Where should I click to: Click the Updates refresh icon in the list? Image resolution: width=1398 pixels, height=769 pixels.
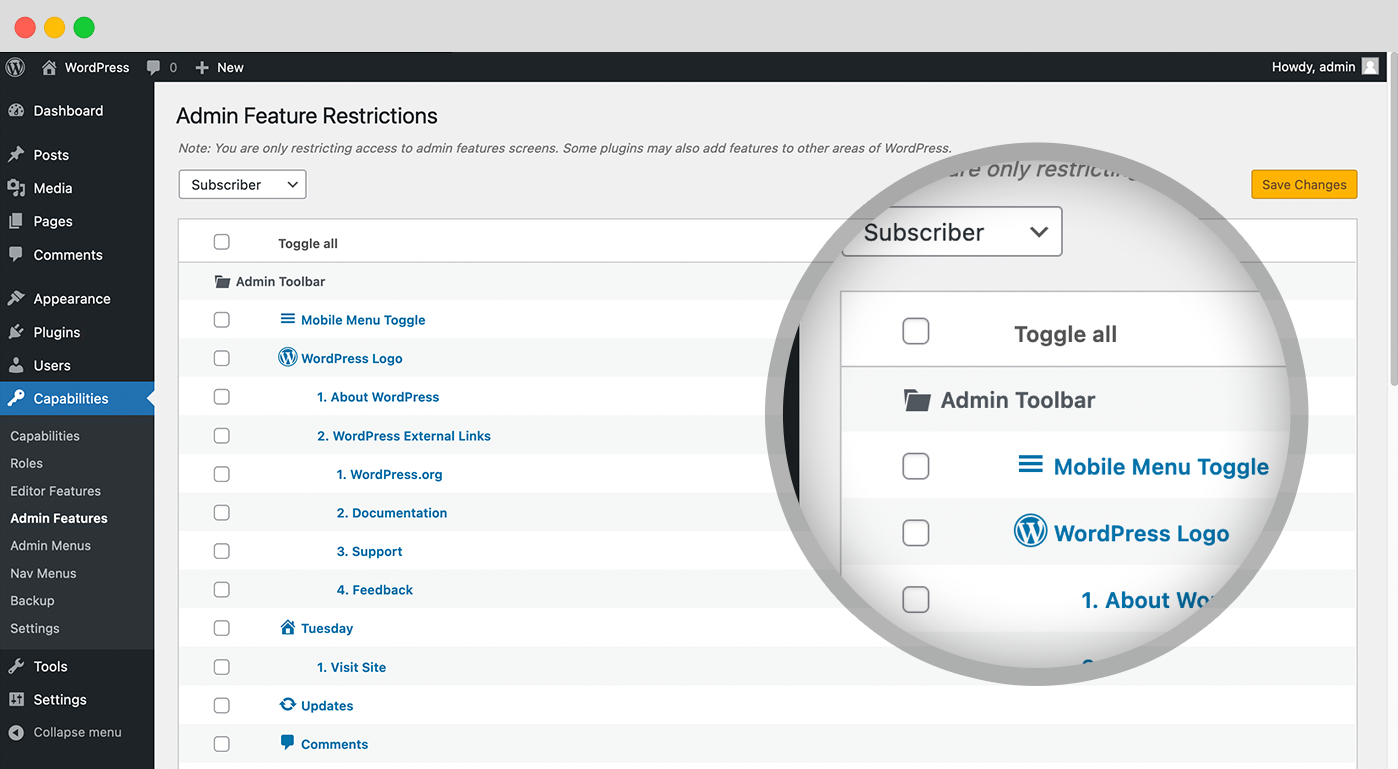coord(287,705)
